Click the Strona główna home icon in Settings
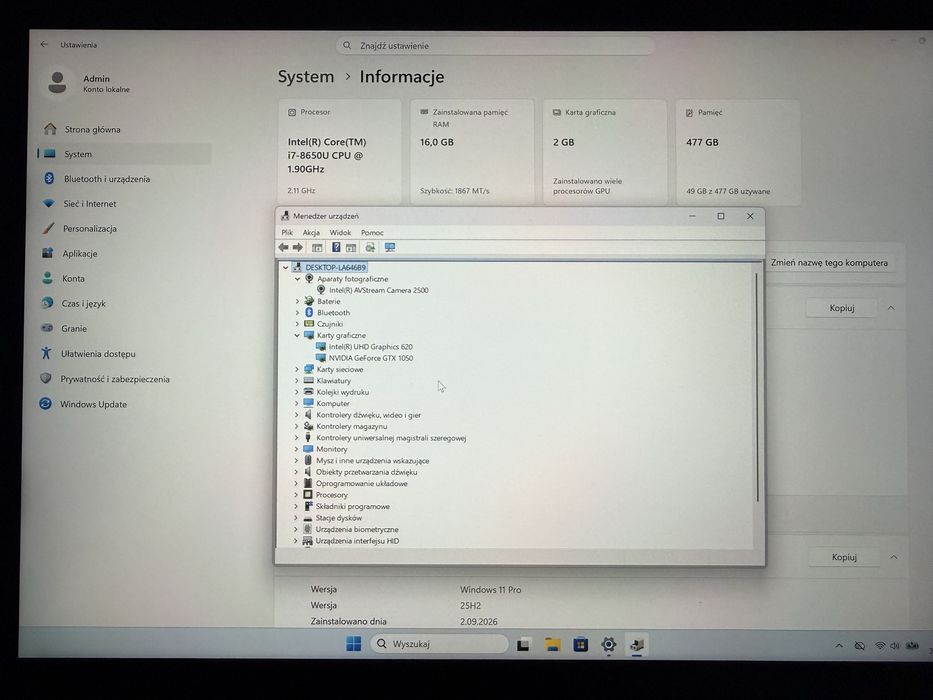Image resolution: width=933 pixels, height=700 pixels. click(x=50, y=129)
